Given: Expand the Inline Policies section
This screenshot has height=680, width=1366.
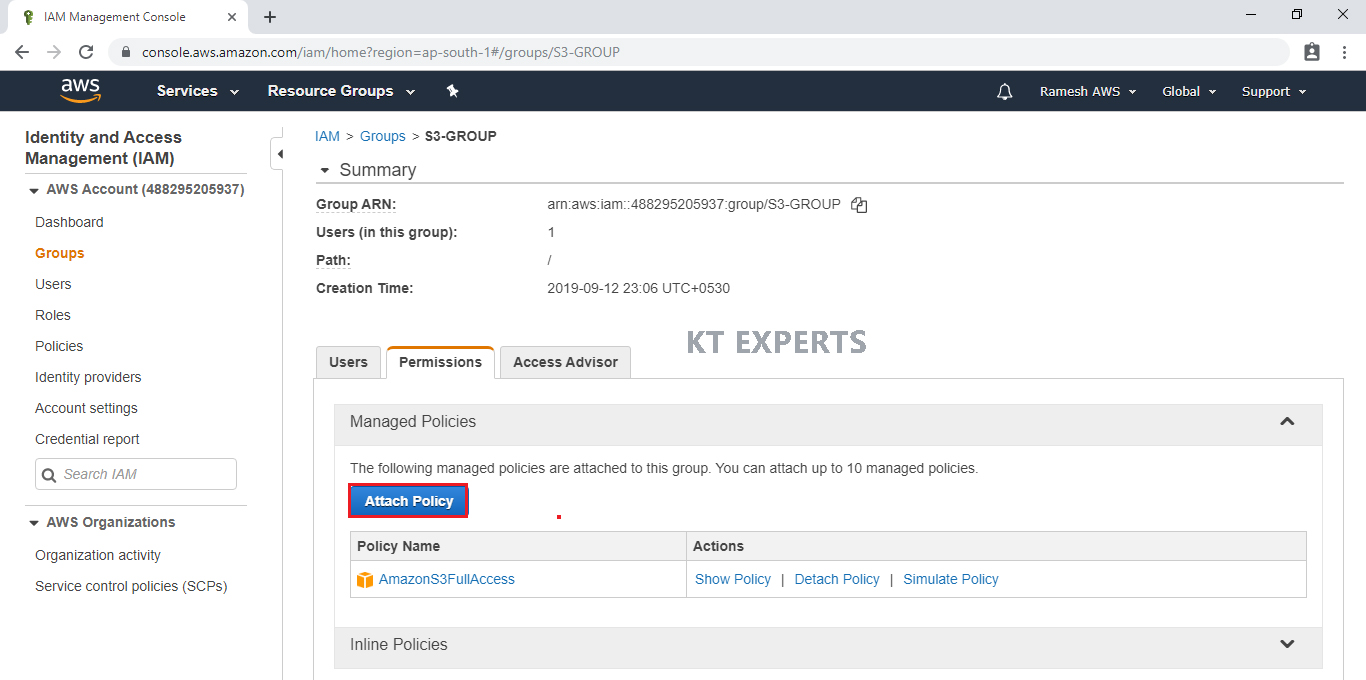Looking at the screenshot, I should [1287, 645].
